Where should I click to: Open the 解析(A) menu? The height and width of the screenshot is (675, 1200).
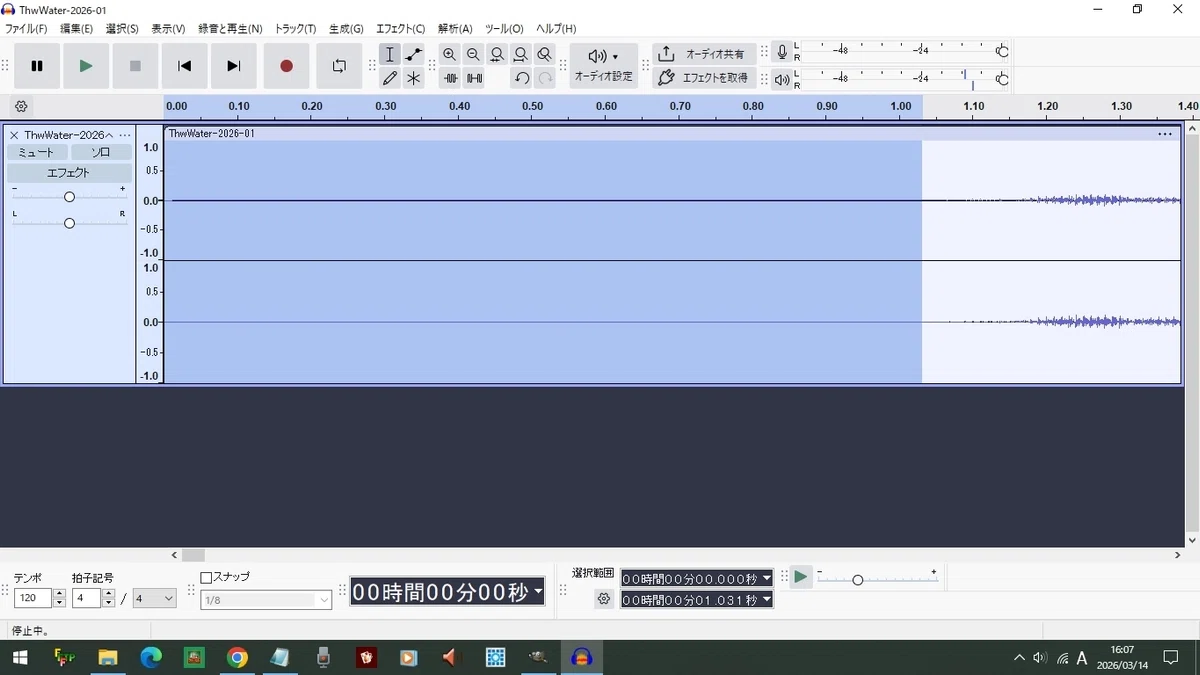click(x=455, y=29)
